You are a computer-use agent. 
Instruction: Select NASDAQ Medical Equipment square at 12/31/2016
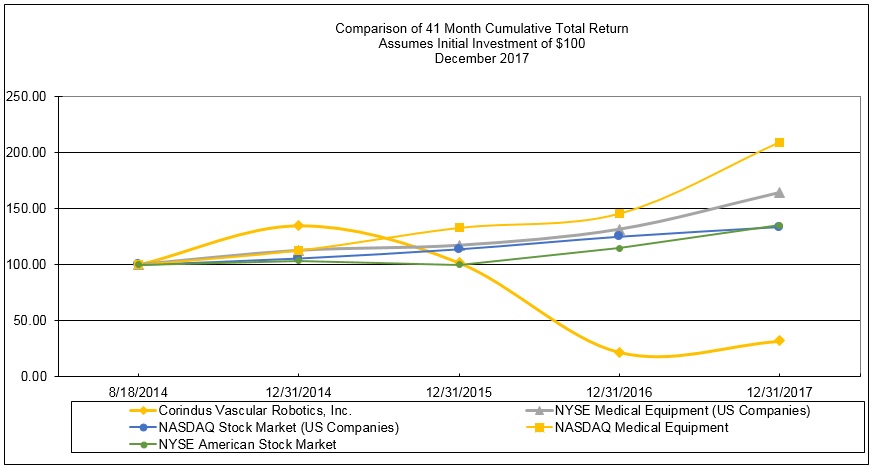coord(619,213)
